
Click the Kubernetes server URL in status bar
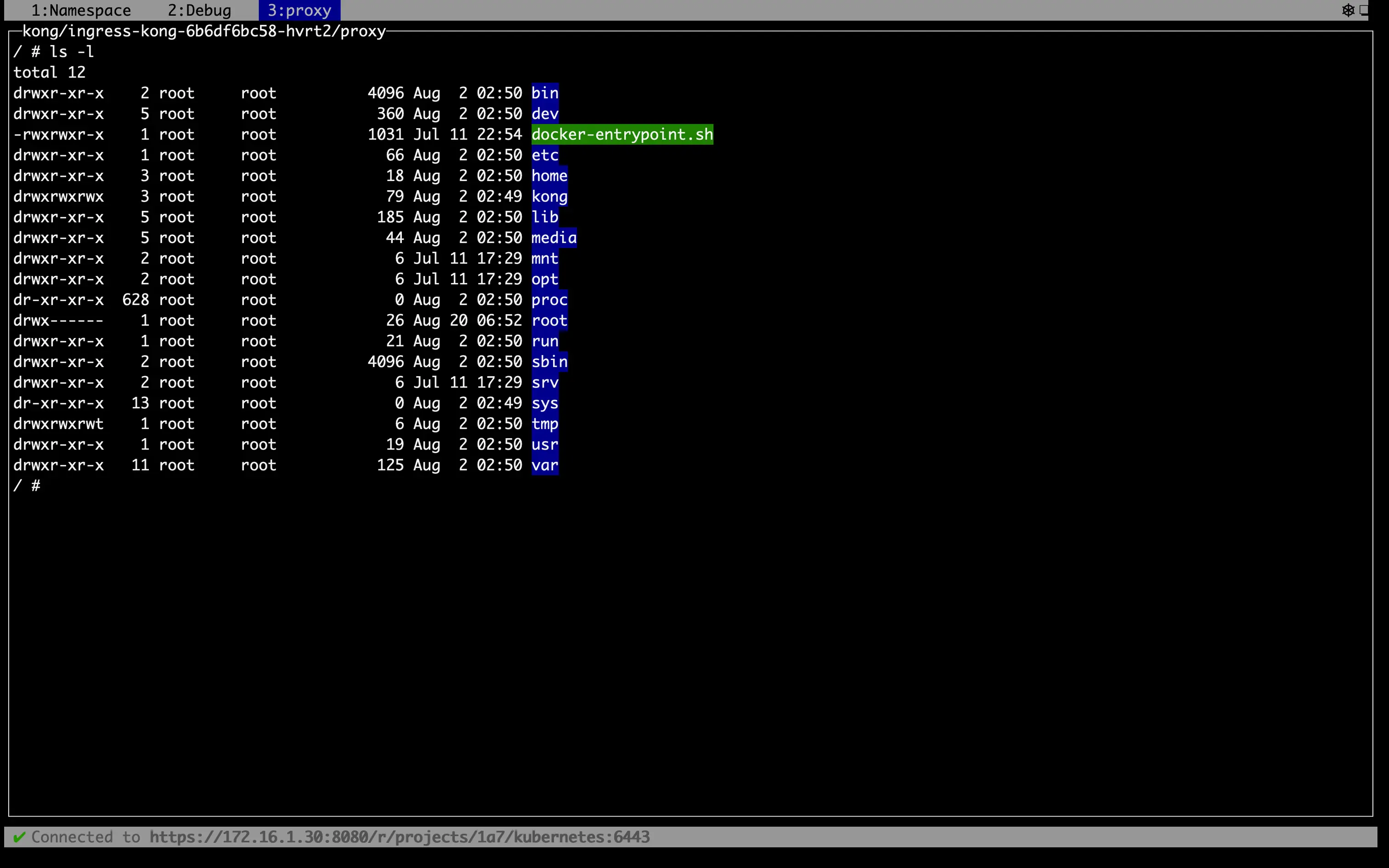(x=400, y=837)
